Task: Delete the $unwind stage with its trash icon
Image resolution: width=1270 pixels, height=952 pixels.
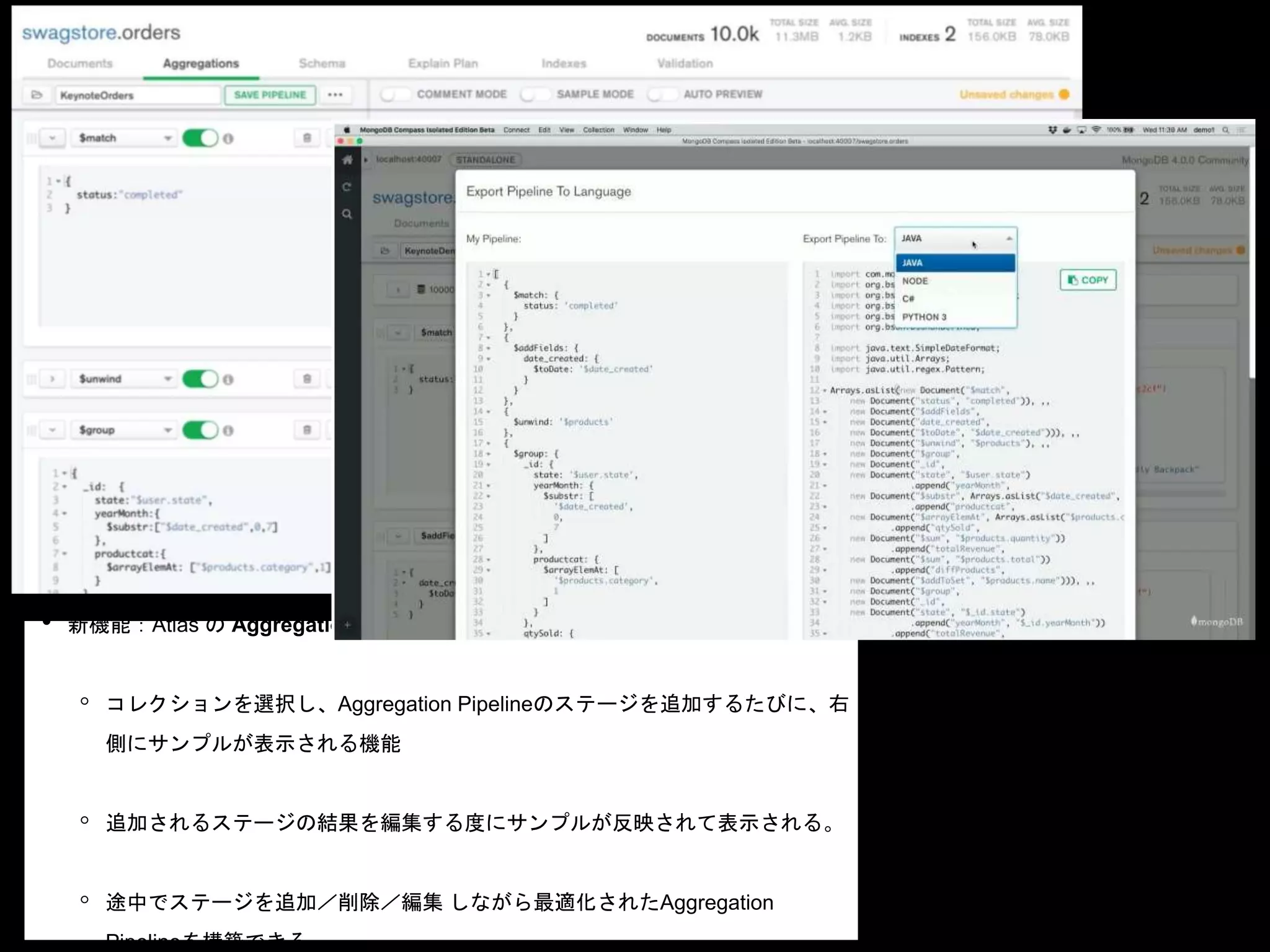Action: [307, 379]
